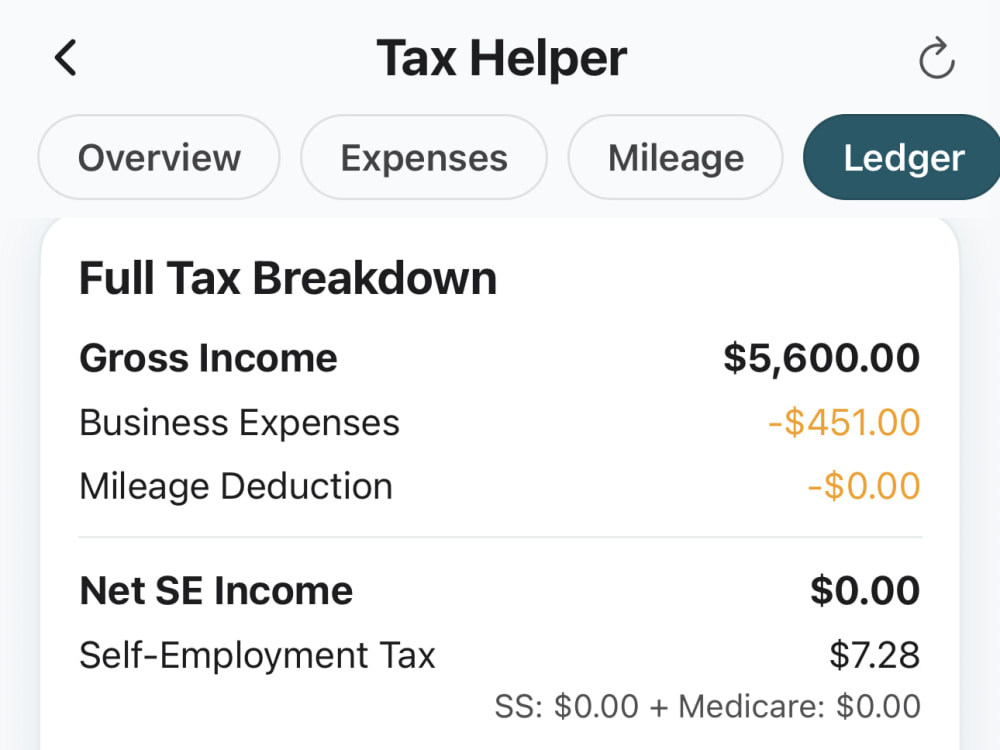Image resolution: width=1000 pixels, height=750 pixels.
Task: Select the Net SE Income label
Action: pyautogui.click(x=216, y=591)
